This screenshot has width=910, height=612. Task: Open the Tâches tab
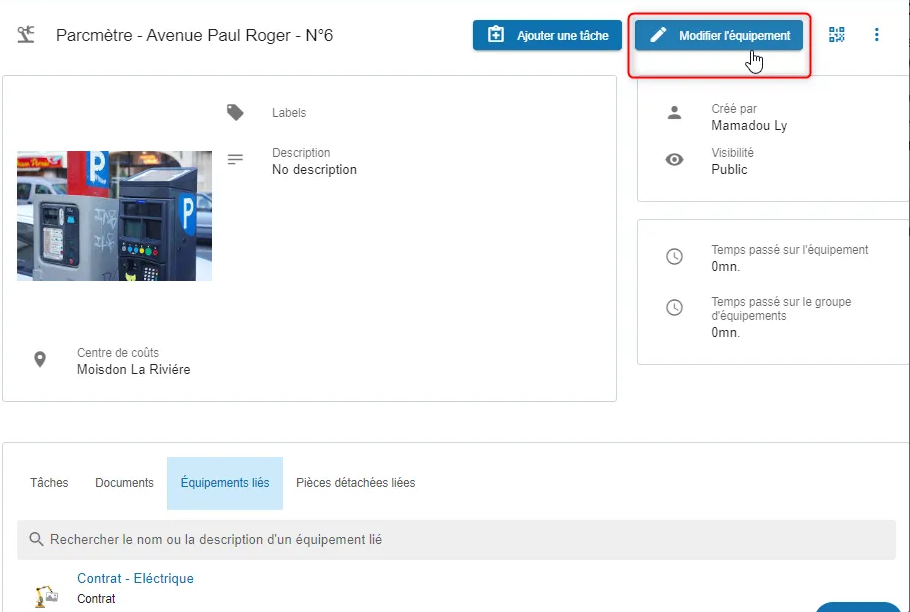tap(49, 483)
